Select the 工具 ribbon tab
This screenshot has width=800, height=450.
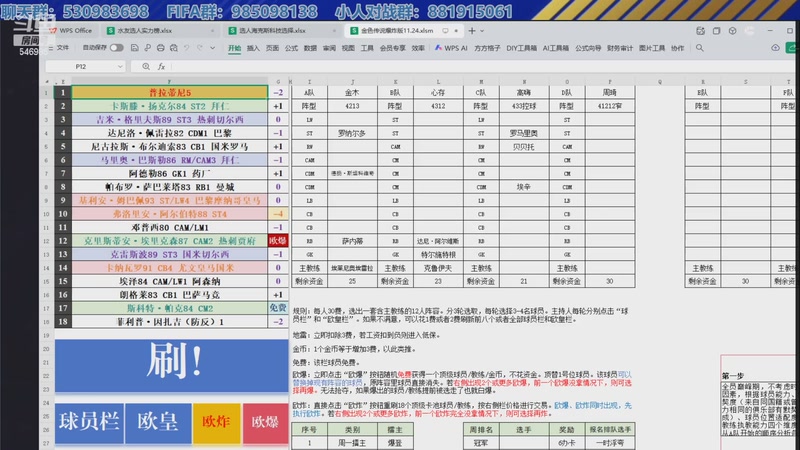[x=367, y=48]
